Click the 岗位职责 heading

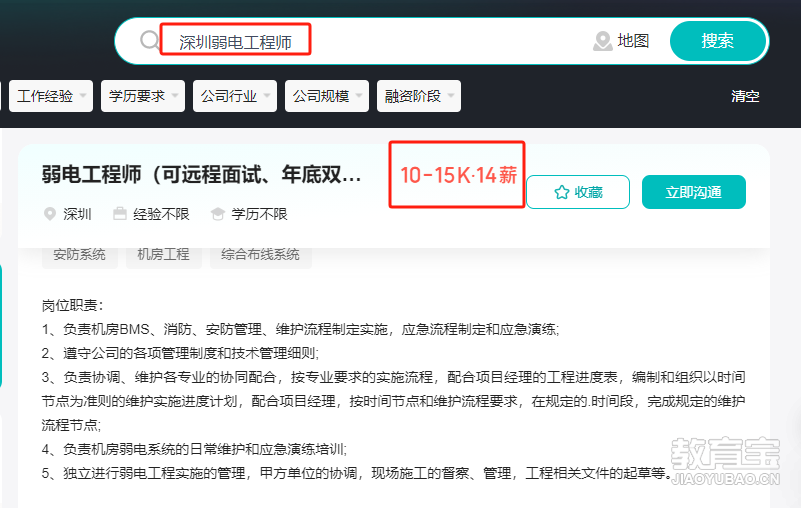coord(73,306)
